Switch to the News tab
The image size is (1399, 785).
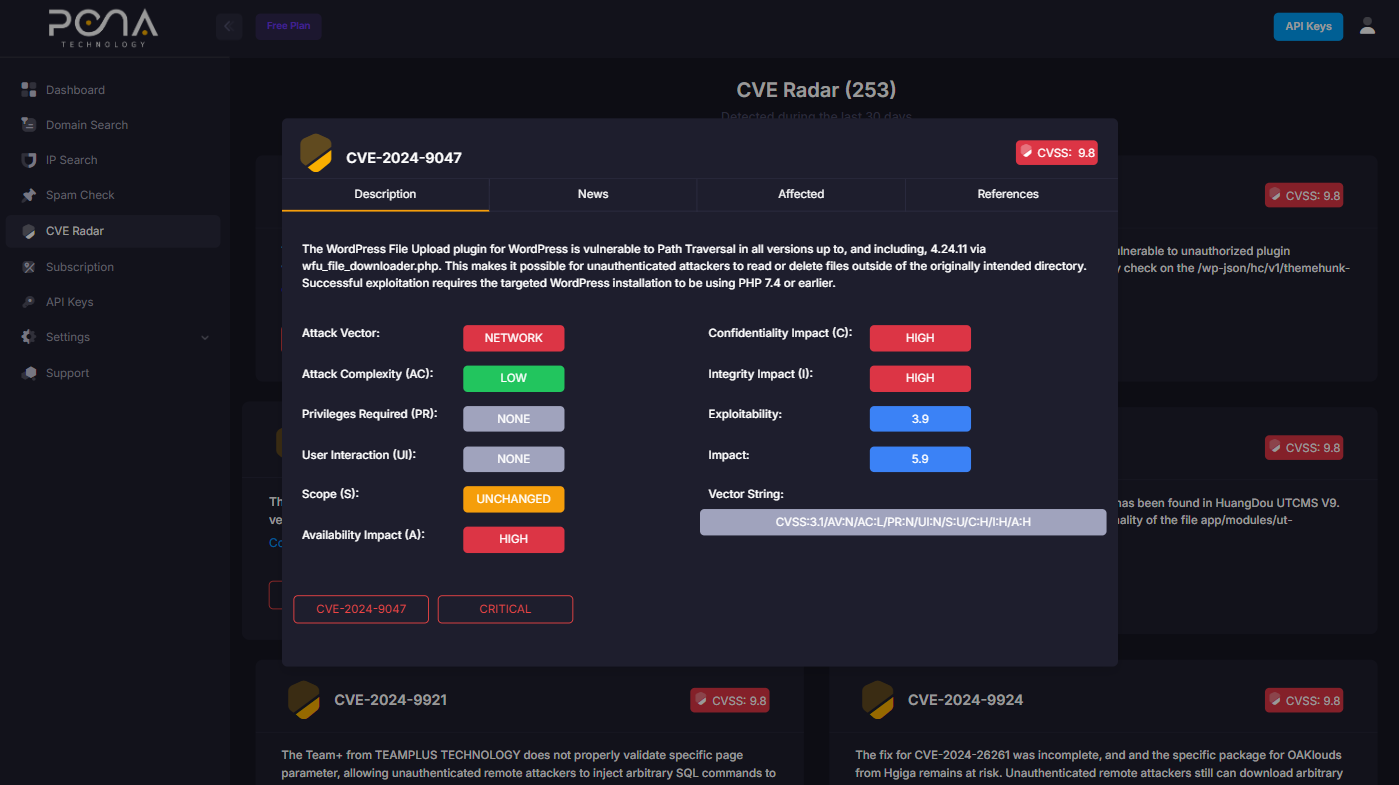click(x=593, y=194)
